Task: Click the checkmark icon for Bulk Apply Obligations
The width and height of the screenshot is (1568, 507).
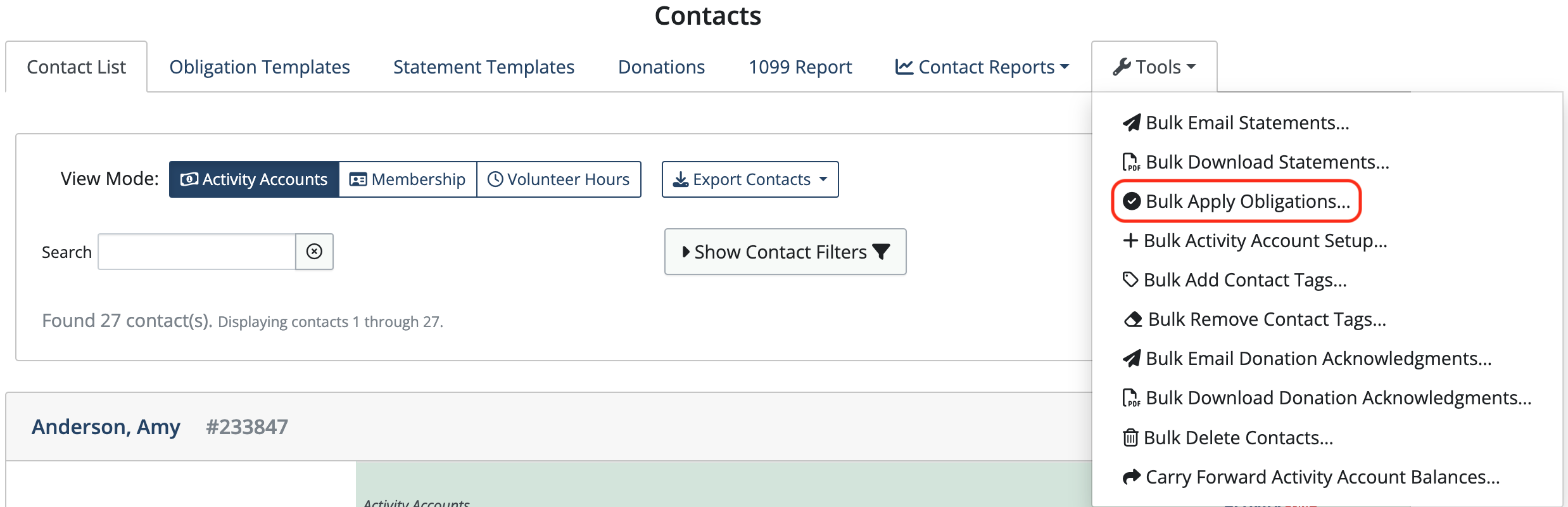Action: click(1132, 202)
